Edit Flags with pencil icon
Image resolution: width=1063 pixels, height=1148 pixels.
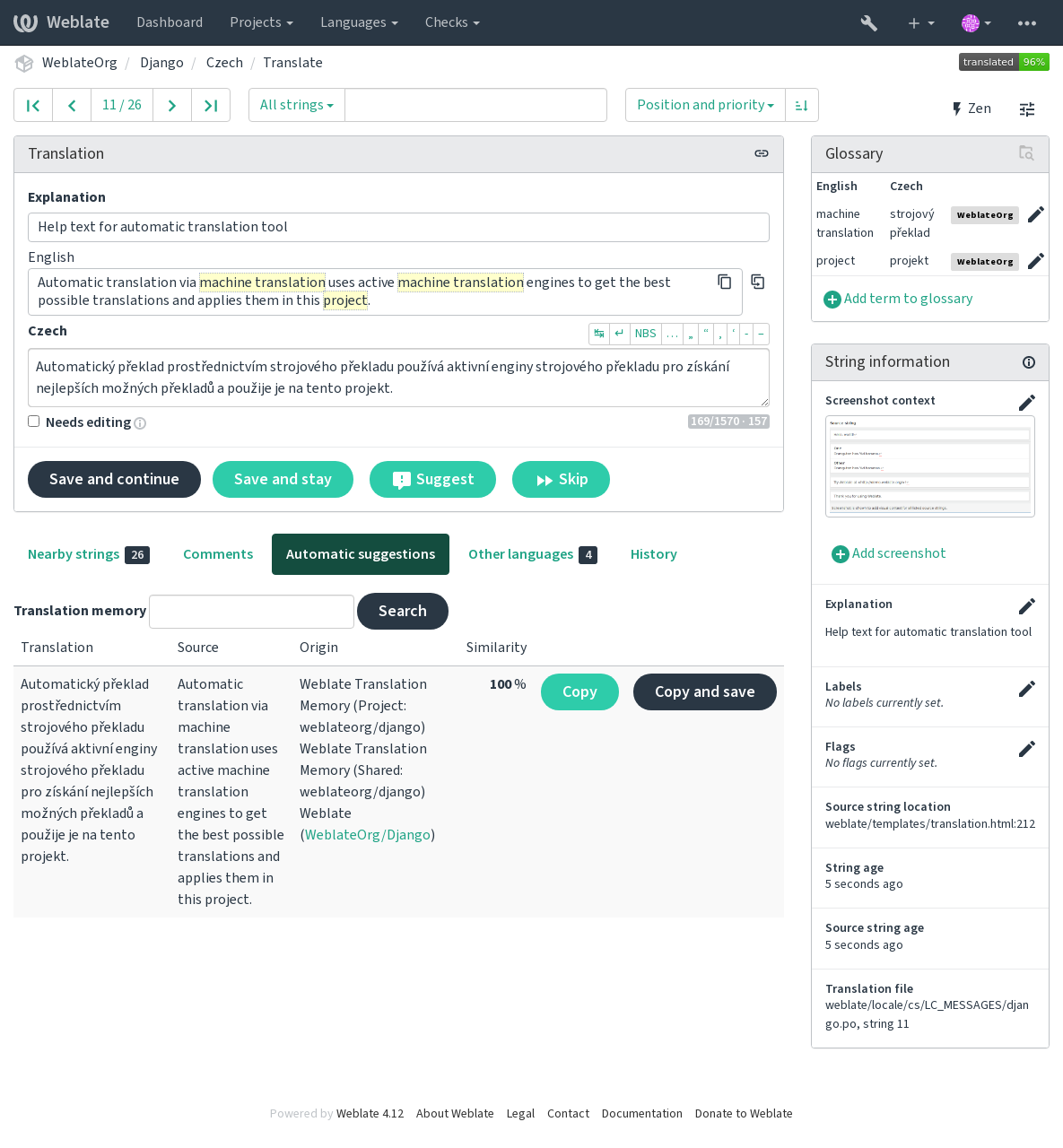click(1027, 749)
